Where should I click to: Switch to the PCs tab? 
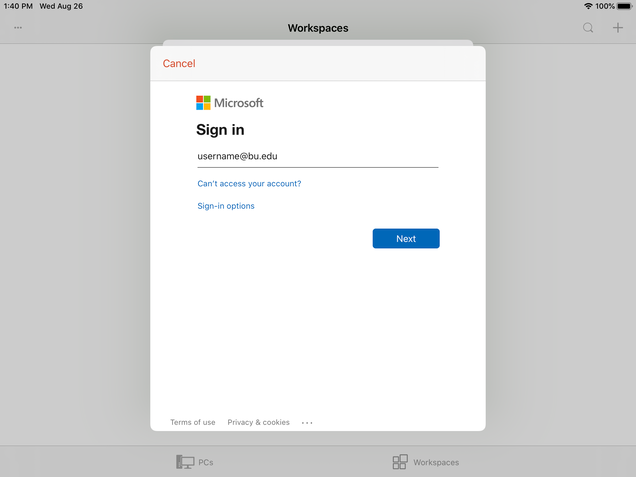click(x=195, y=462)
